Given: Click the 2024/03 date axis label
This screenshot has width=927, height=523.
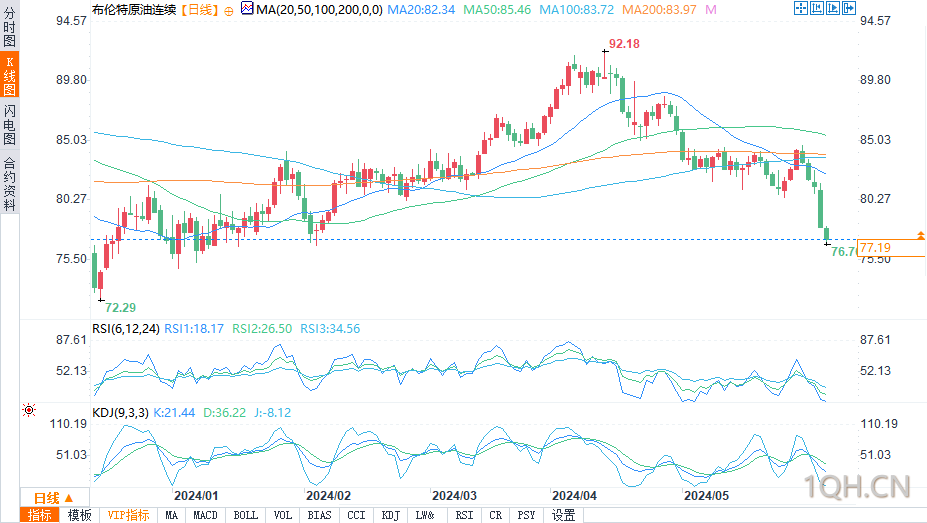Looking at the screenshot, I should click(x=455, y=496).
